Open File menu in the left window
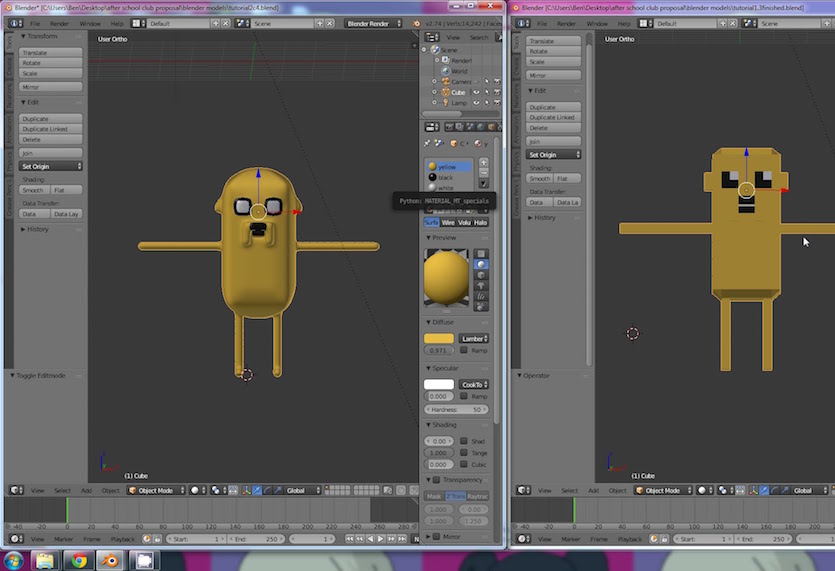The height and width of the screenshot is (571, 835). [35, 23]
